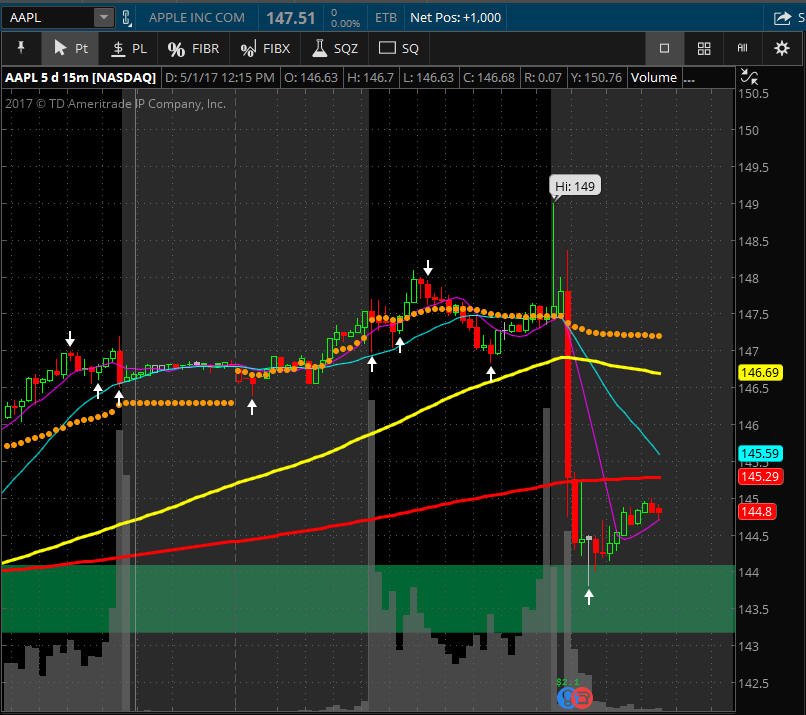Click the AAPL 5 d 15m [NASDAQ] label
Screen dimensions: 806x715
(80, 78)
